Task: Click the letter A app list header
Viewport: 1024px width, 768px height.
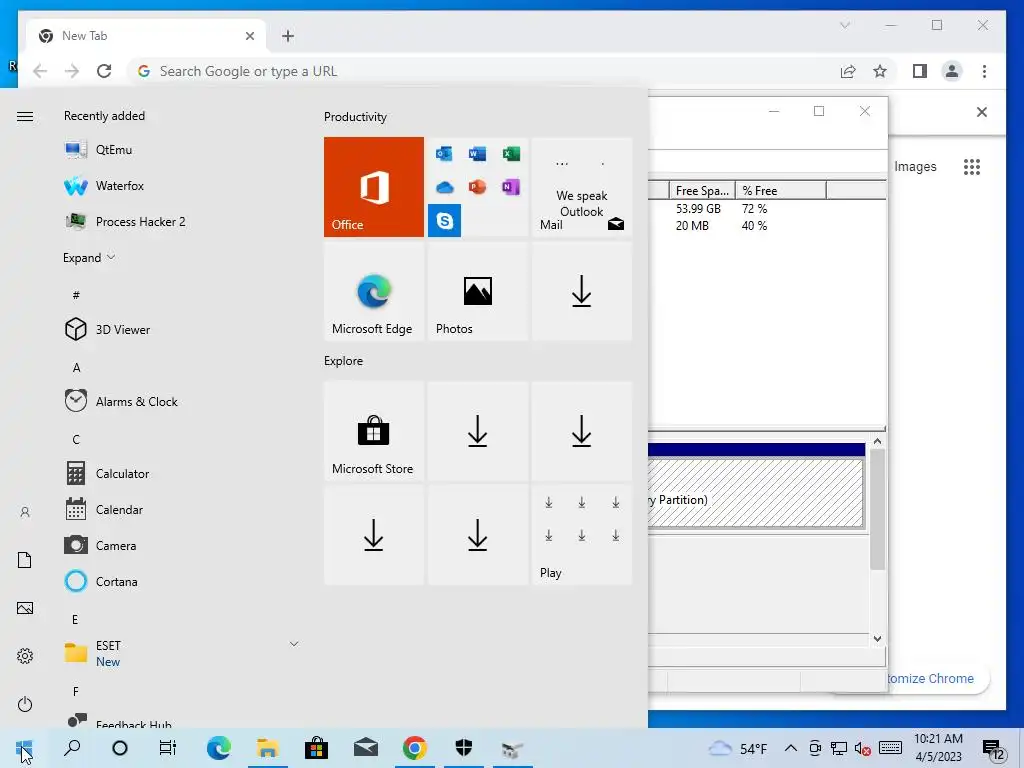Action: [x=76, y=368]
